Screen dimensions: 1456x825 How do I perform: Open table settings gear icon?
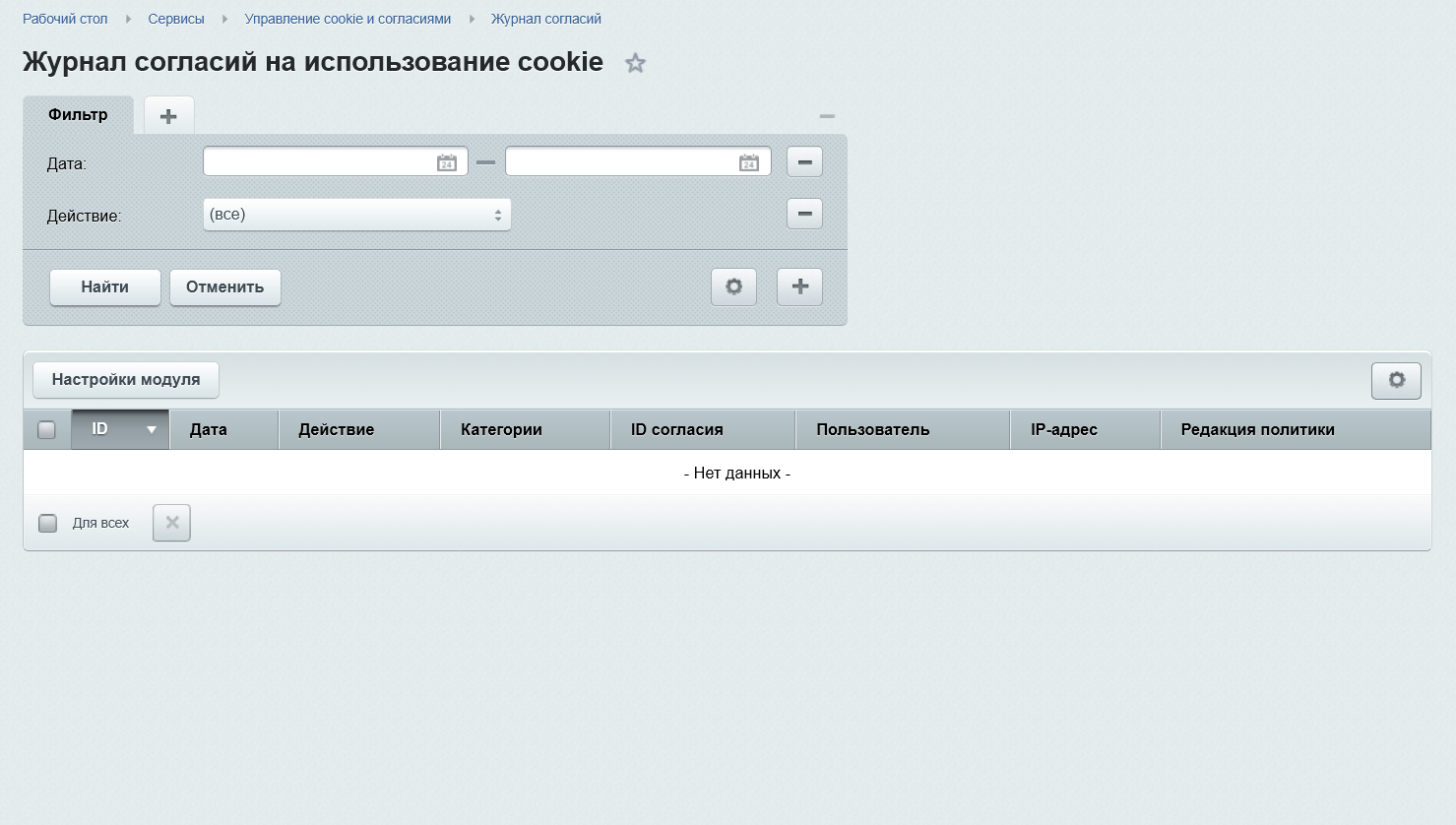pyautogui.click(x=1396, y=380)
